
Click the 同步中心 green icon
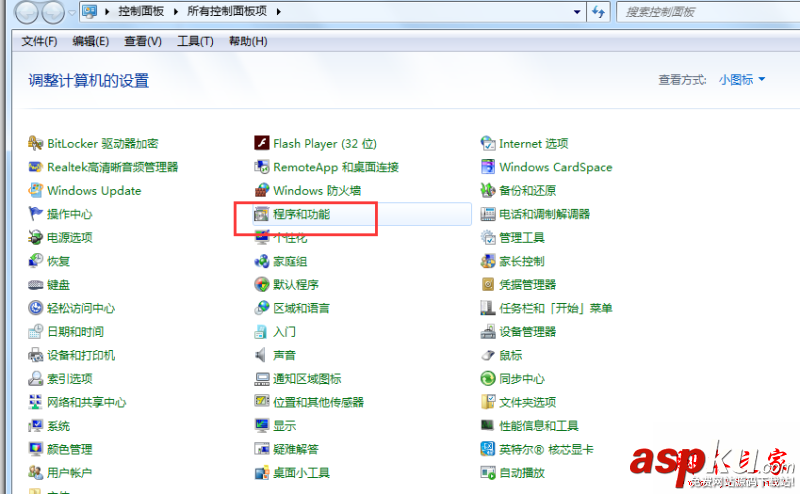[x=488, y=379]
